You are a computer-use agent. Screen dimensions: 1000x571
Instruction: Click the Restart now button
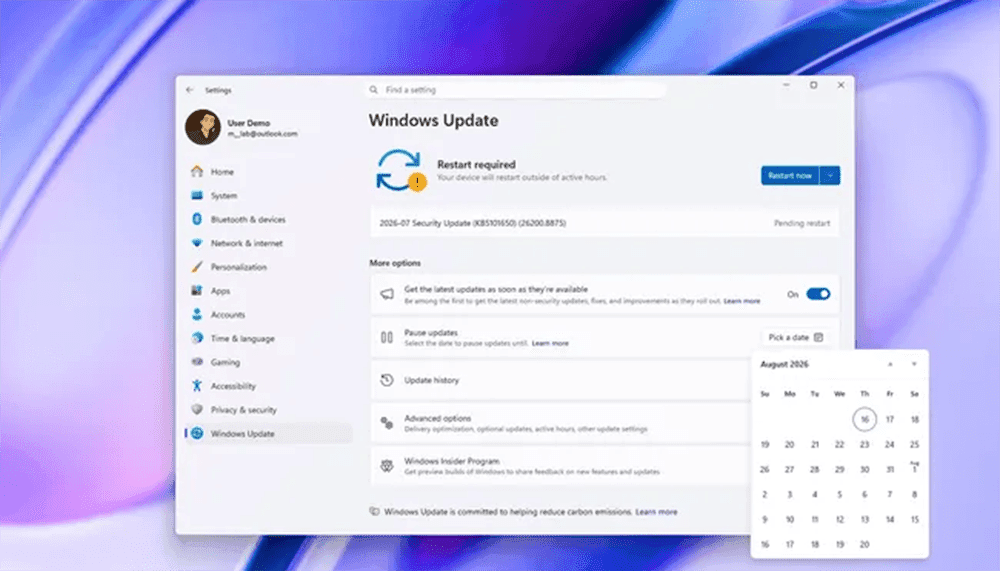[x=790, y=175]
